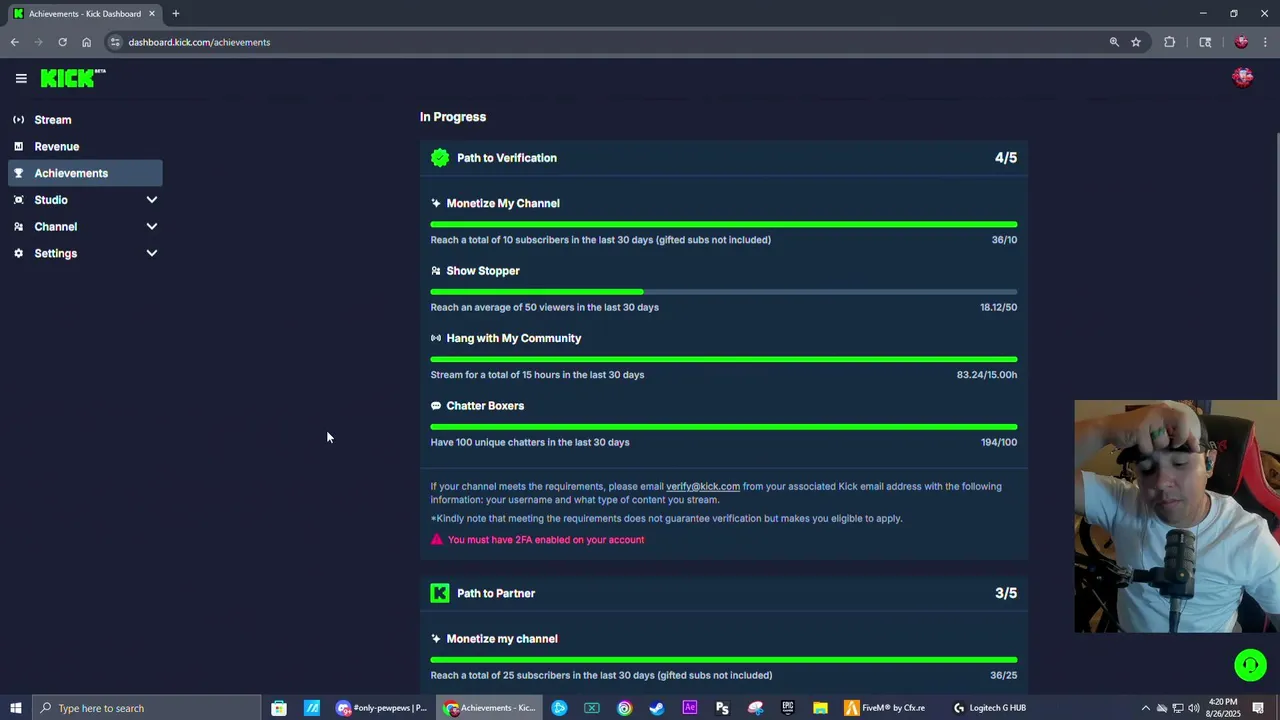Open the browser extensions puzzle icon
1280x720 pixels.
[x=1169, y=42]
